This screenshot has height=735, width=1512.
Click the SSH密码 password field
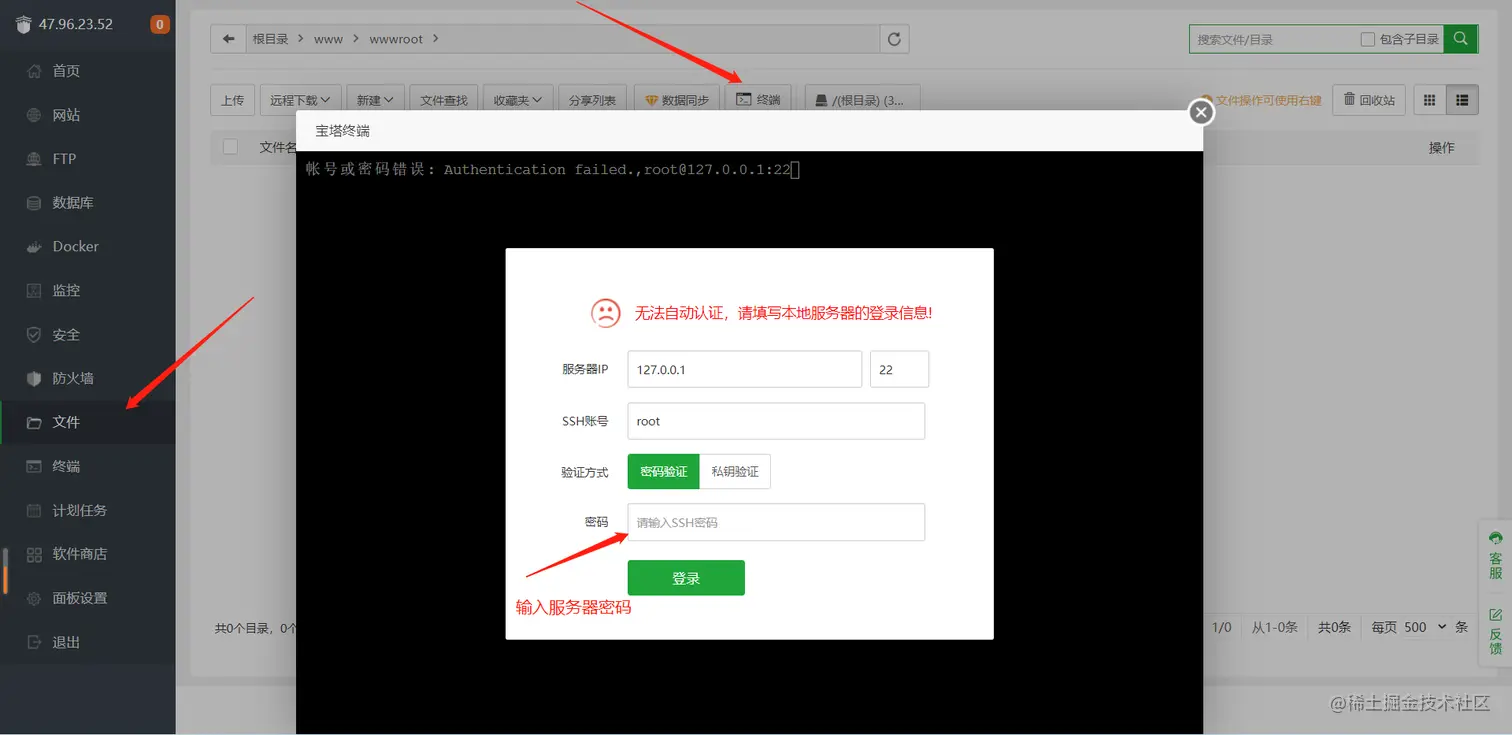point(776,522)
